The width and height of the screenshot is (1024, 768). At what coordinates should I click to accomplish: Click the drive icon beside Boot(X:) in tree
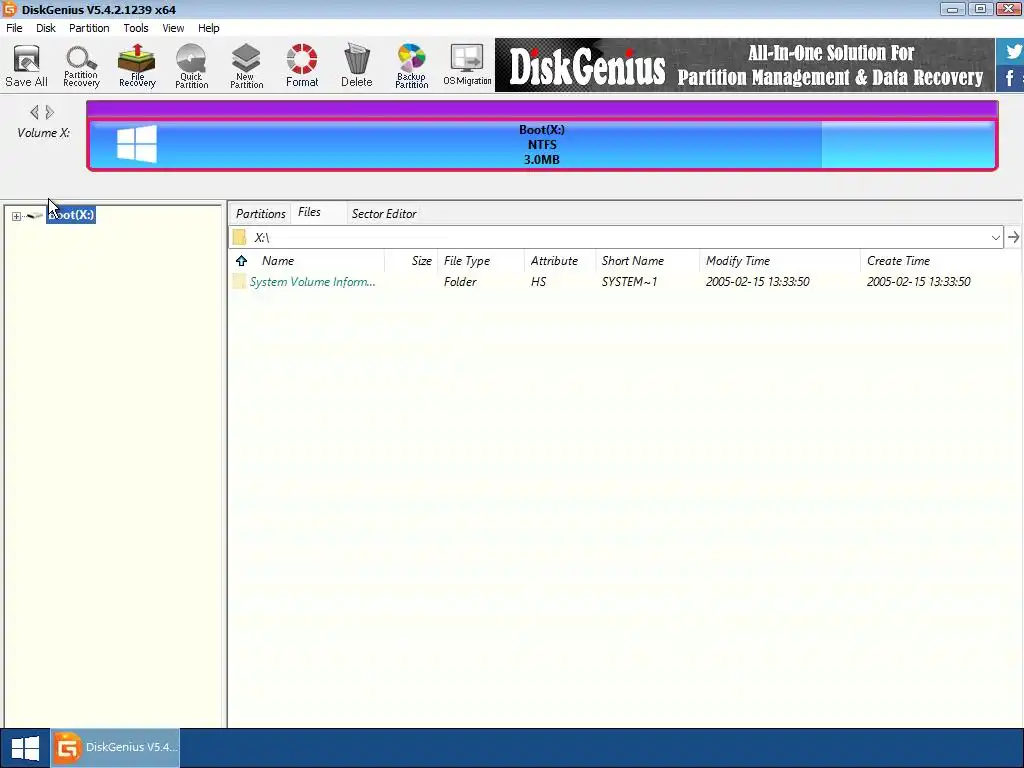pos(35,216)
